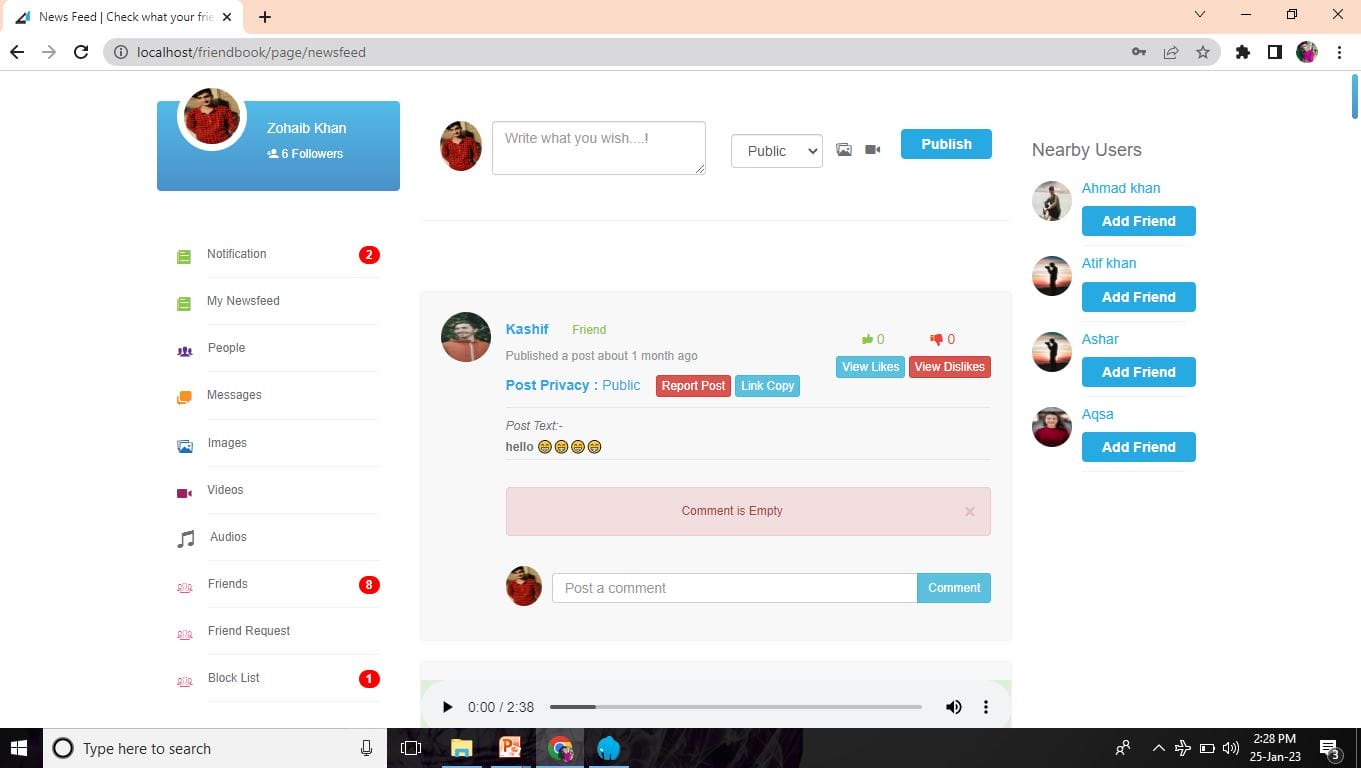Click the video upload camera icon

[x=873, y=150]
